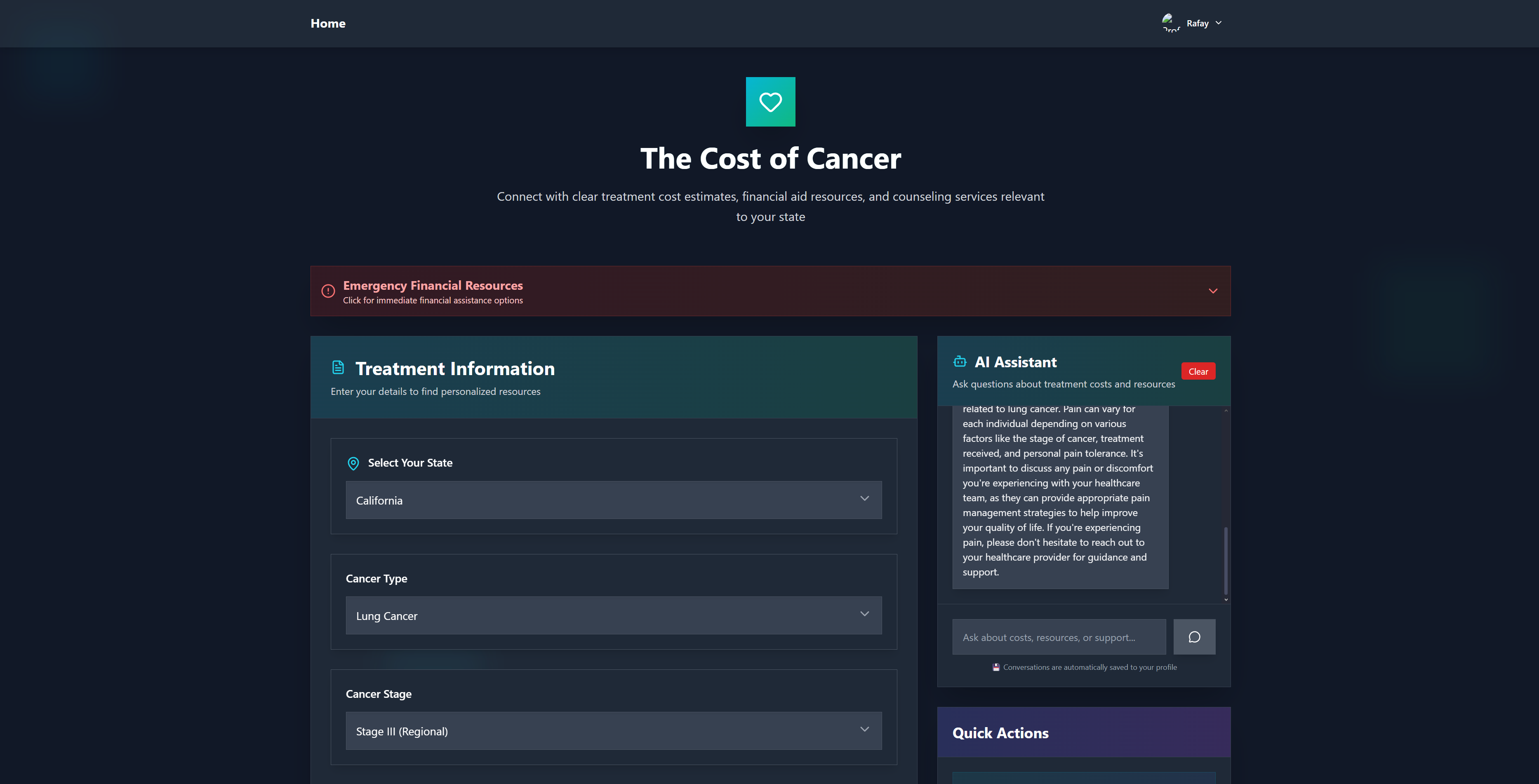Click for immediate financial assistance options
This screenshot has width=1539, height=784.
click(x=433, y=300)
